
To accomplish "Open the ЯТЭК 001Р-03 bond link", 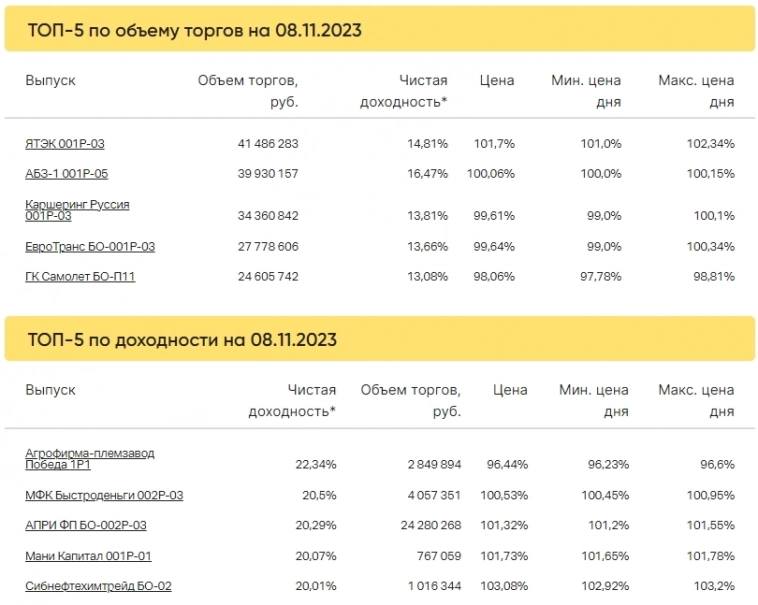I will [65, 144].
